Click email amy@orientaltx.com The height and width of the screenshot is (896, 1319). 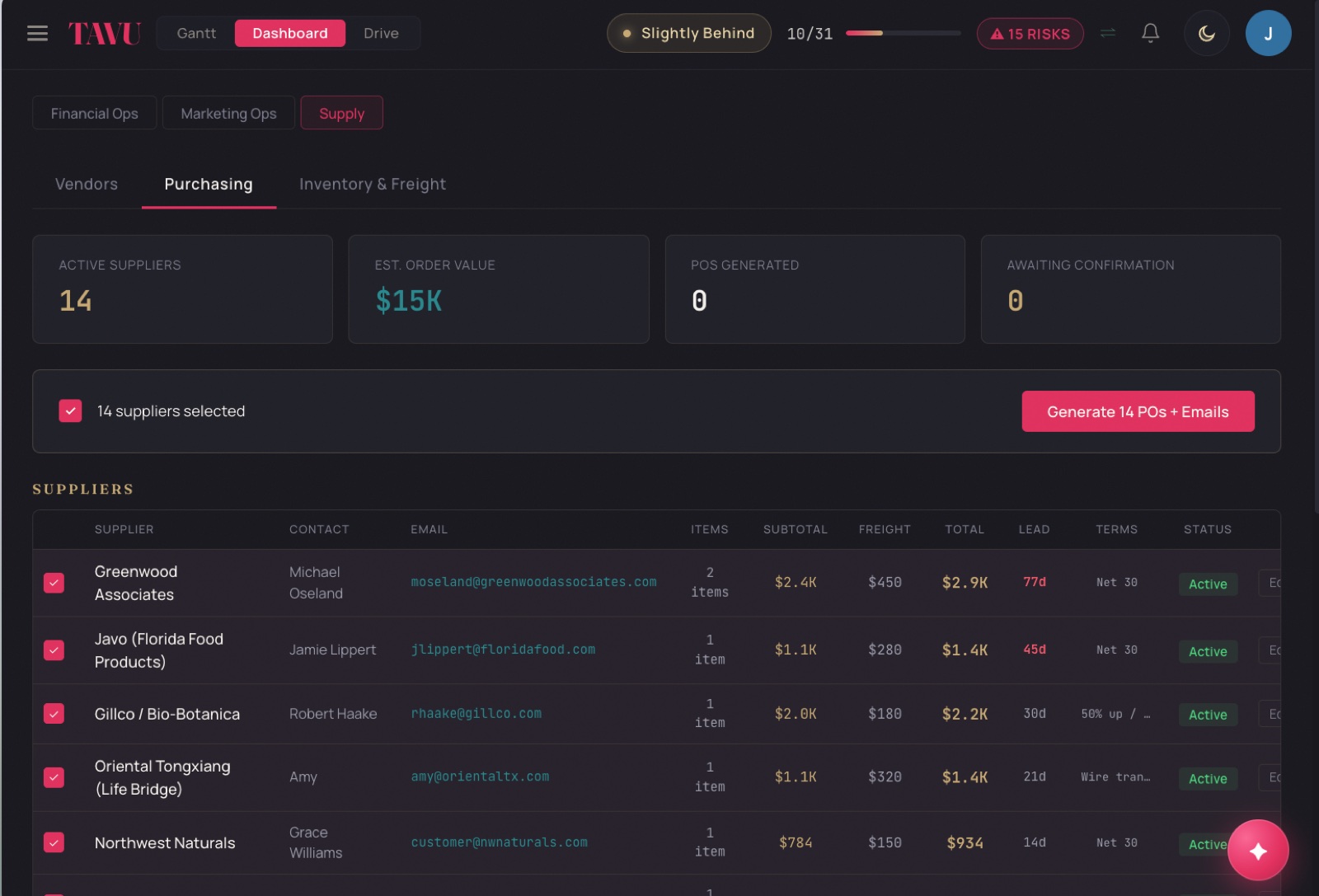480,776
